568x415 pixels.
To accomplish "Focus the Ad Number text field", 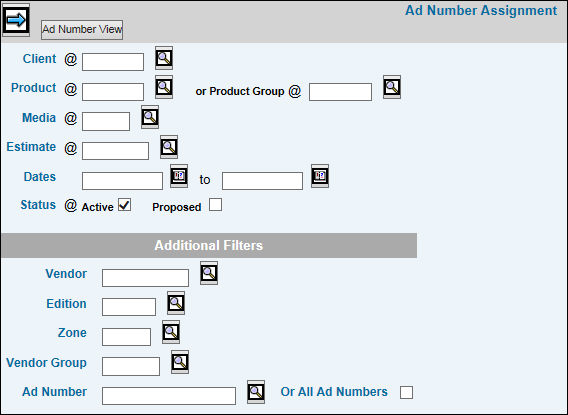I will 169,396.
